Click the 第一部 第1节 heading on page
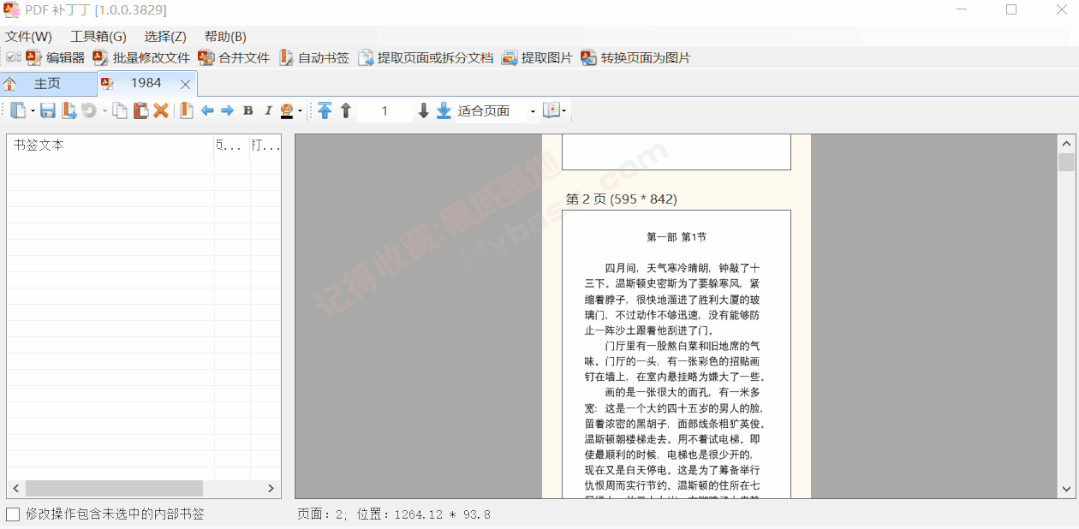The width and height of the screenshot is (1079, 529). (x=676, y=237)
